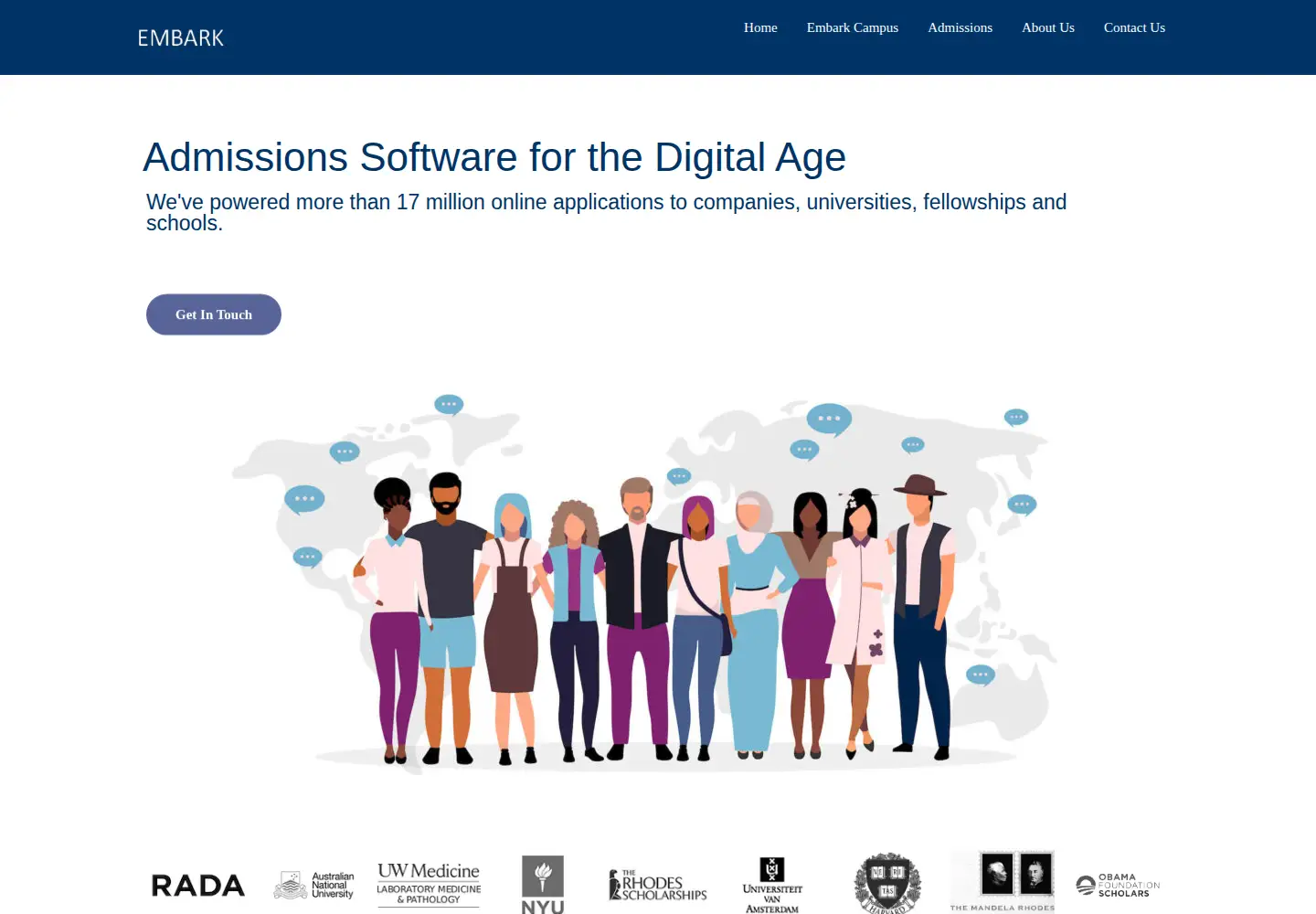This screenshot has width=1316, height=914.
Task: Open the Admissions menu item
Action: [960, 27]
